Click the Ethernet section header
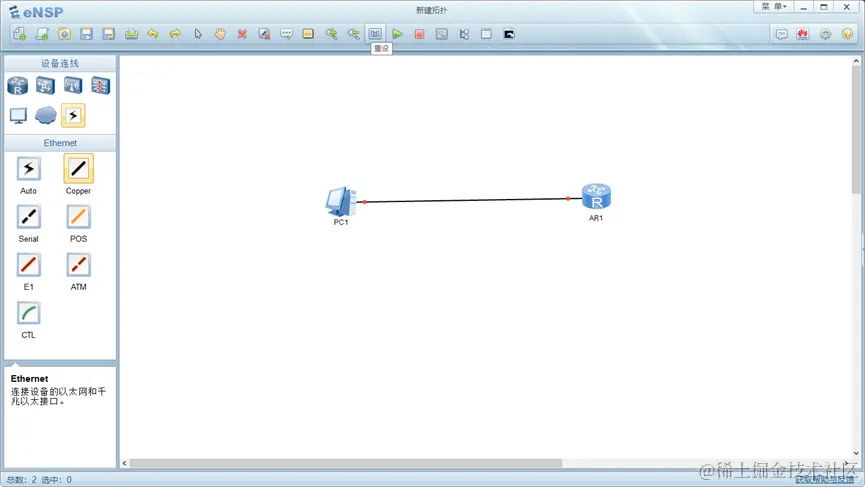 click(60, 143)
